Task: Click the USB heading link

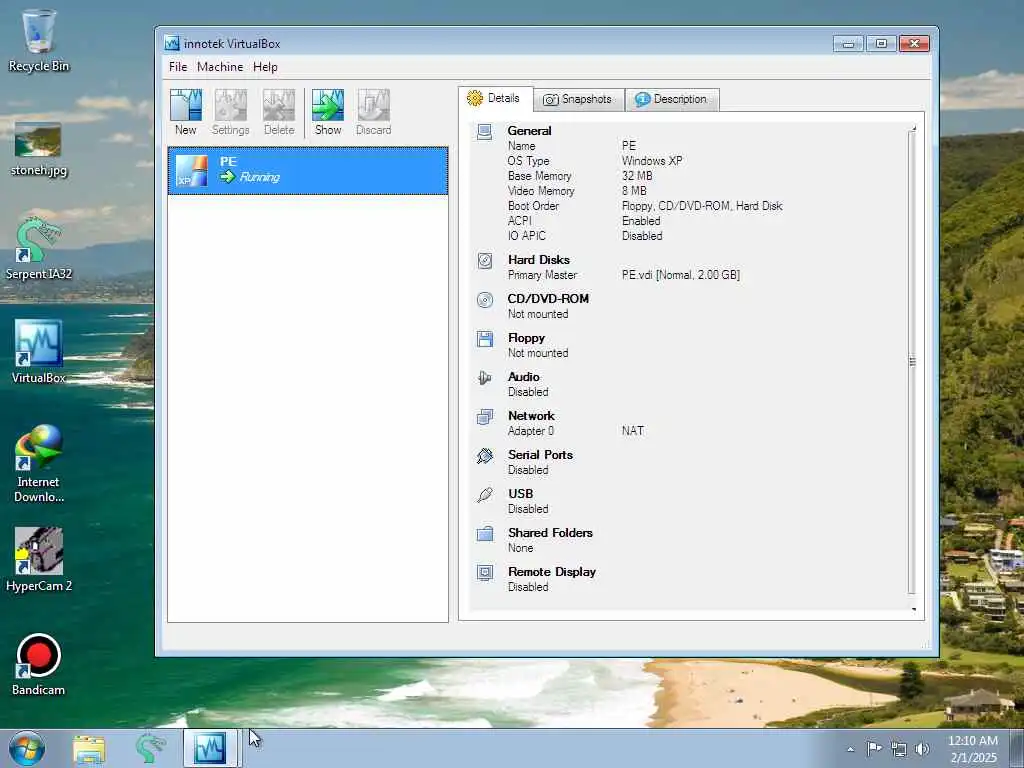Action: (x=520, y=494)
